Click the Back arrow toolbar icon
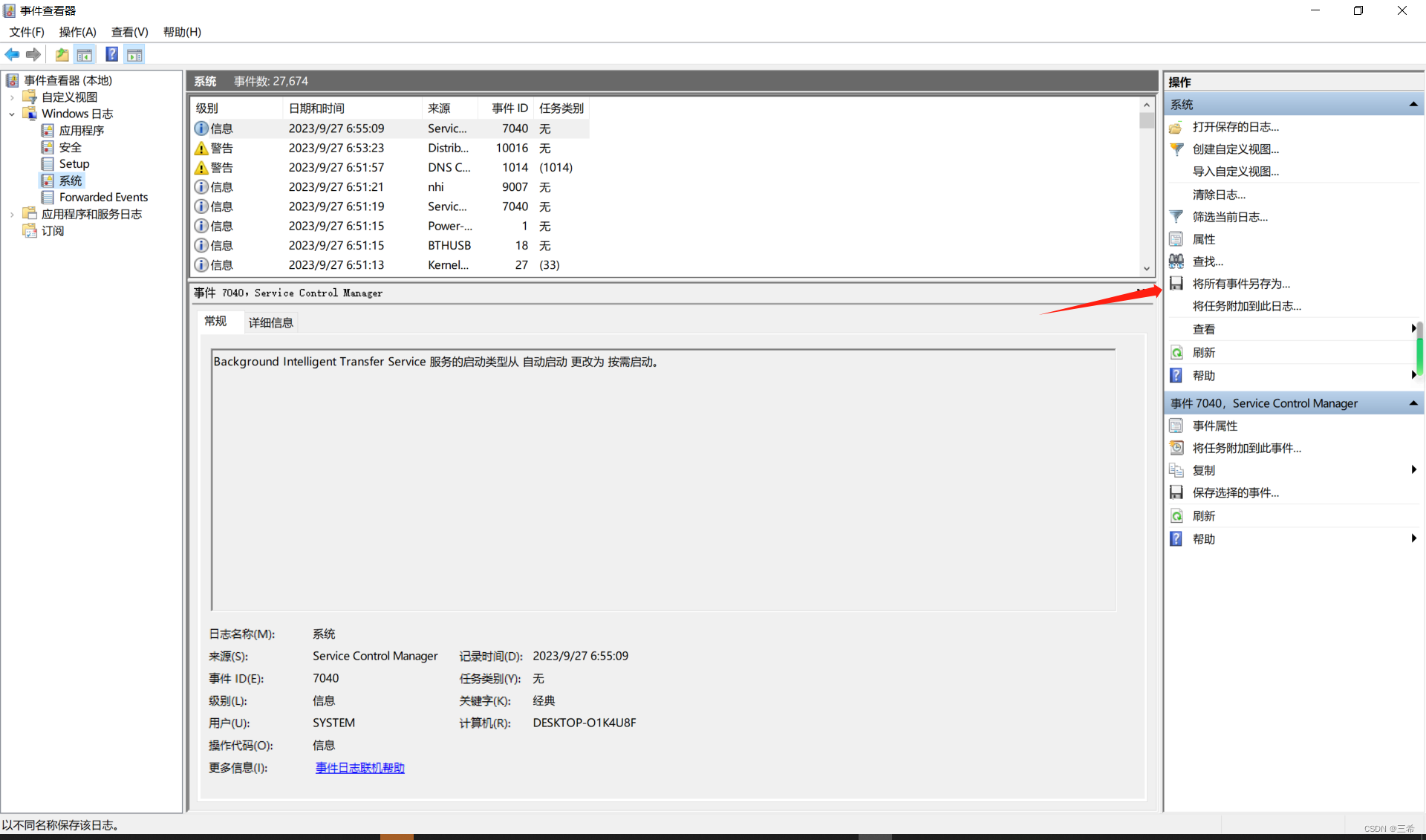 [x=12, y=54]
